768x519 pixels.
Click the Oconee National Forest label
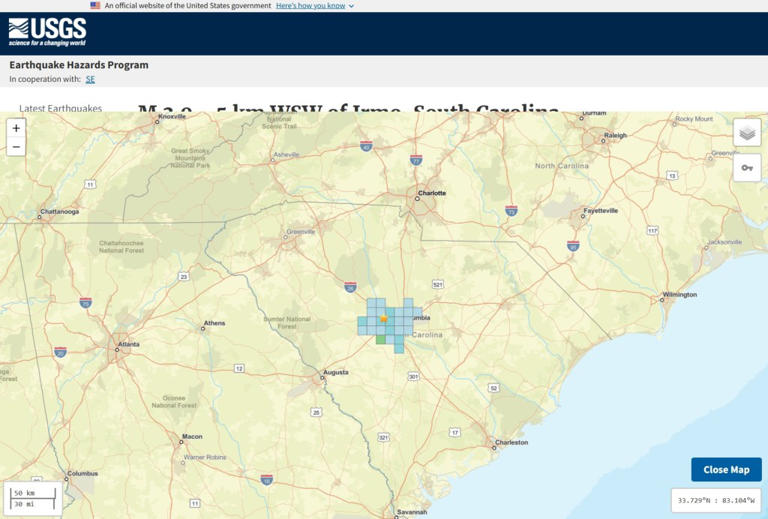click(x=174, y=401)
